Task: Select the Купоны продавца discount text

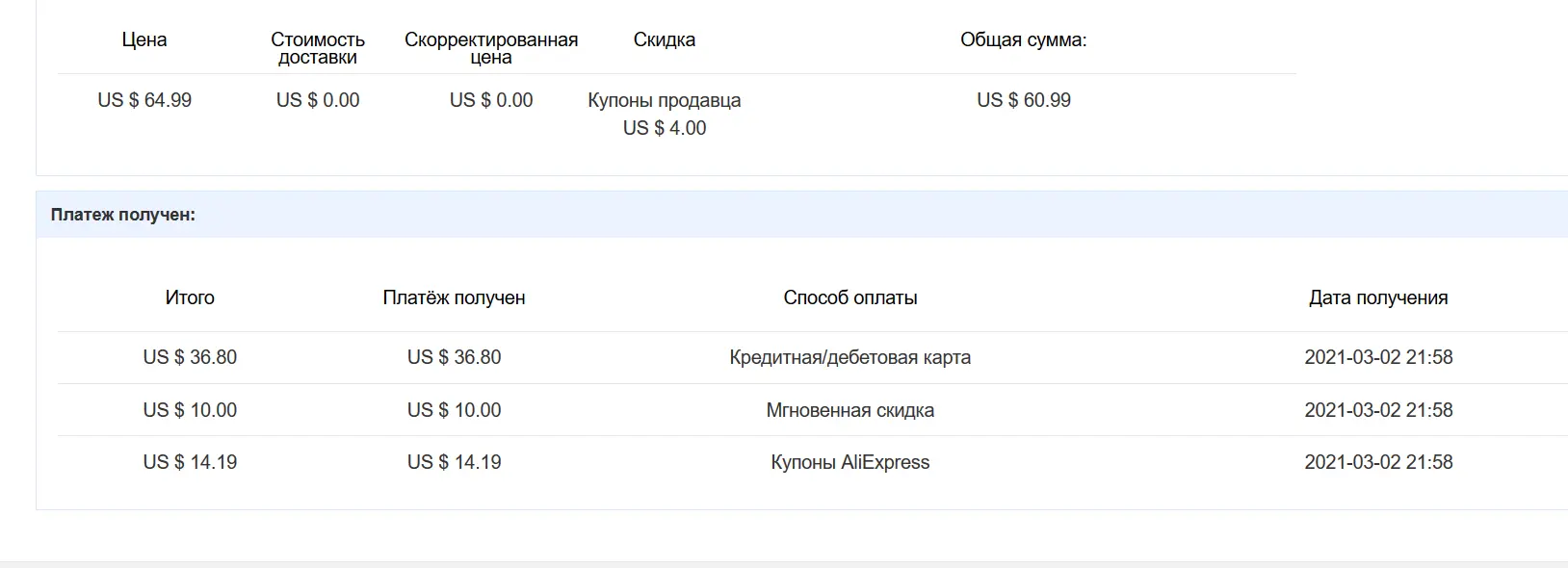Action: (x=665, y=100)
